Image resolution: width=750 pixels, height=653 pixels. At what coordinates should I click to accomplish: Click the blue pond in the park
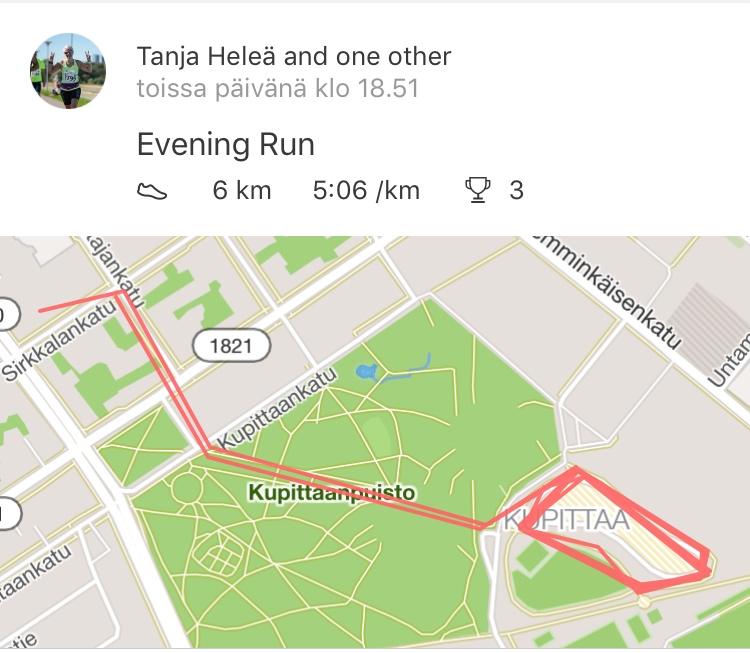tap(367, 371)
